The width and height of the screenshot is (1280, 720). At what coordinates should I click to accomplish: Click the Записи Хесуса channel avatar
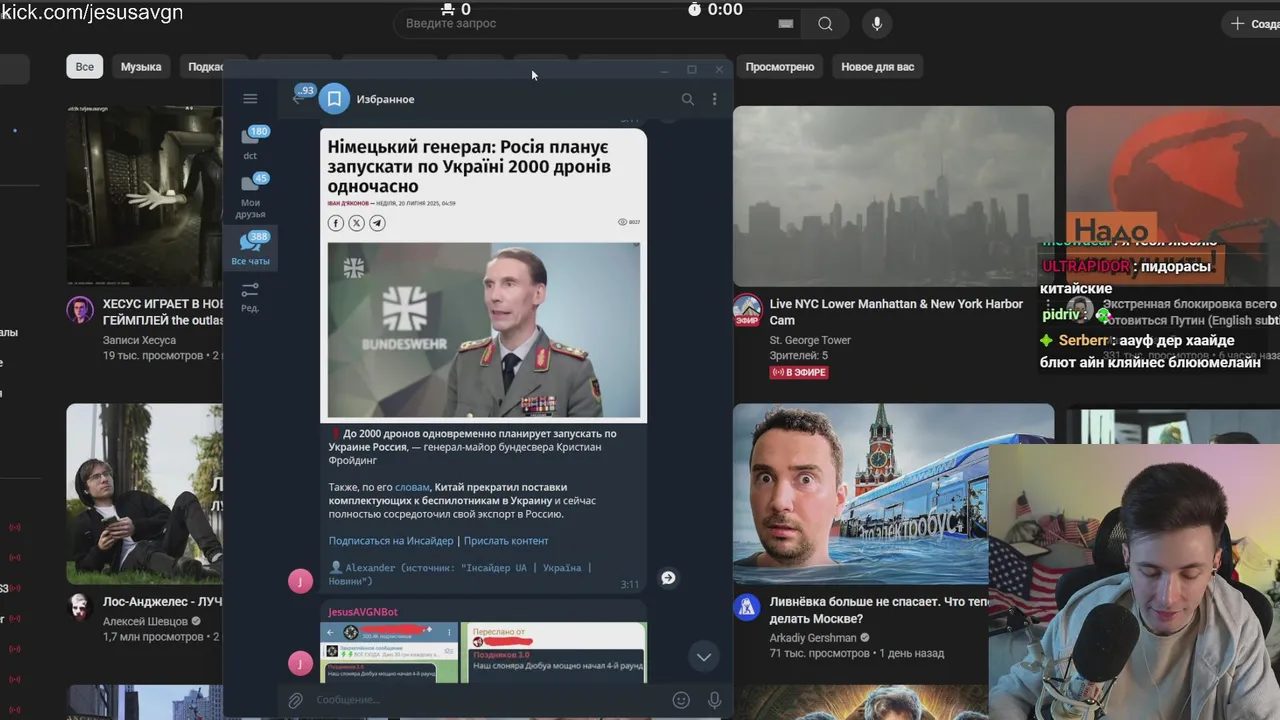80,309
